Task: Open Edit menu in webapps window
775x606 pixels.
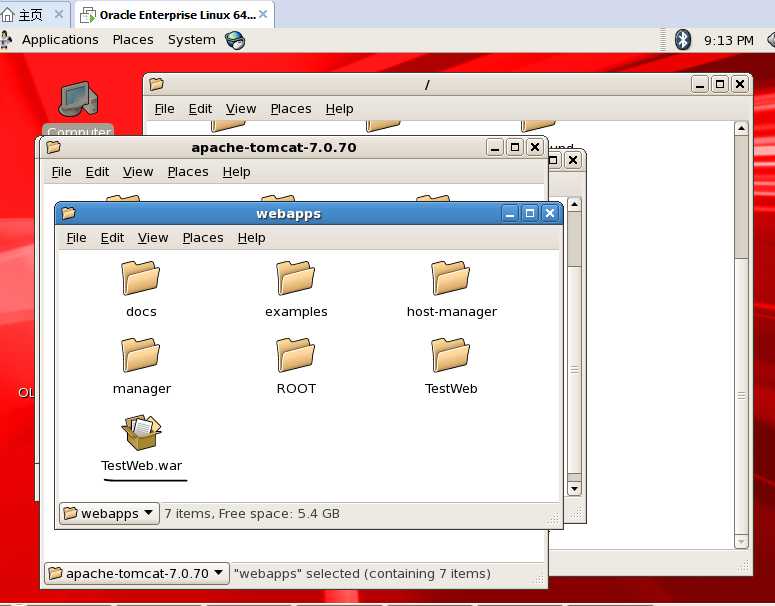Action: [112, 238]
